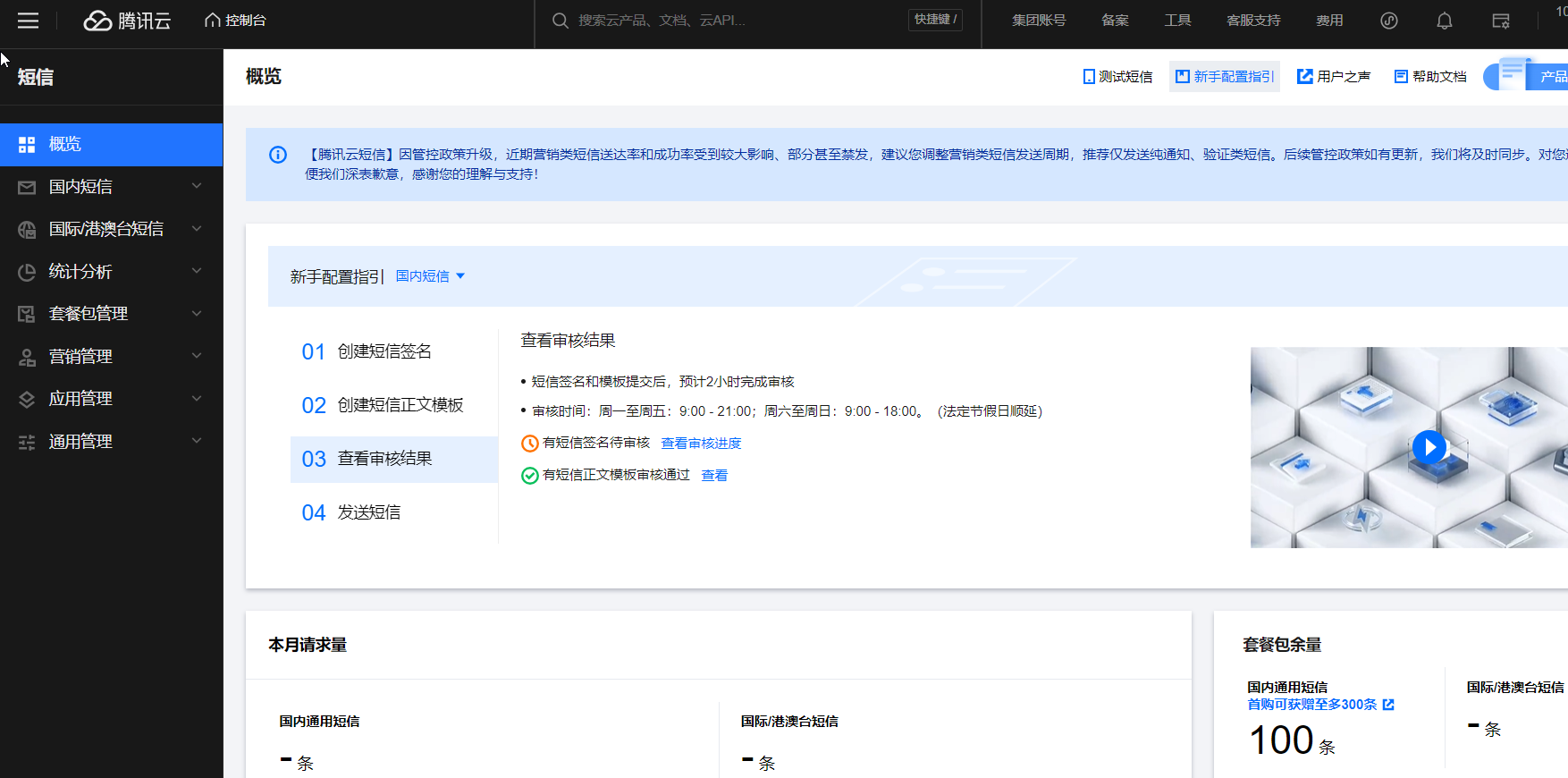Click the orange pending clock icon
The image size is (1568, 778).
coord(529,444)
